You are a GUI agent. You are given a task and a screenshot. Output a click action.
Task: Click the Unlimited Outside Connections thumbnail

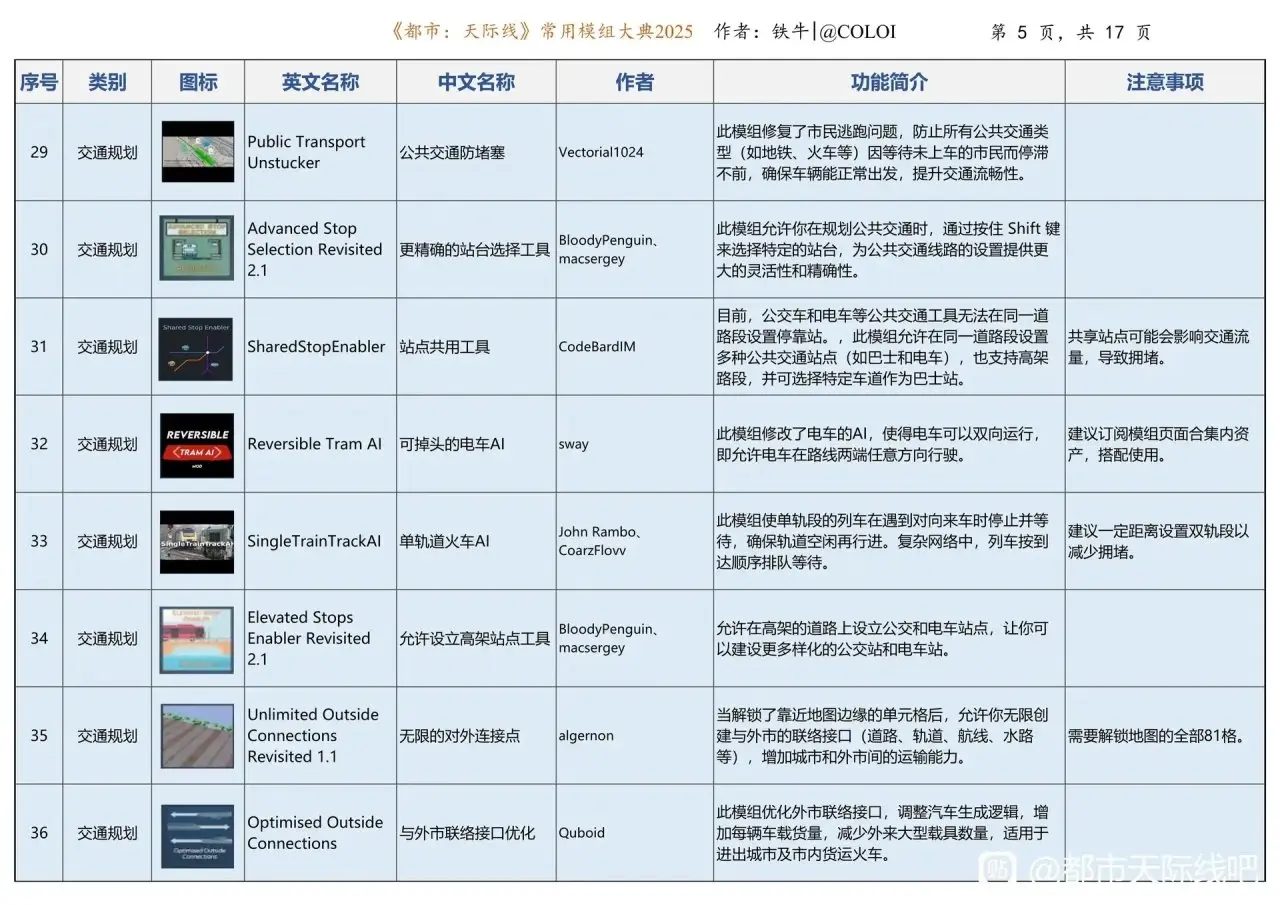point(197,736)
